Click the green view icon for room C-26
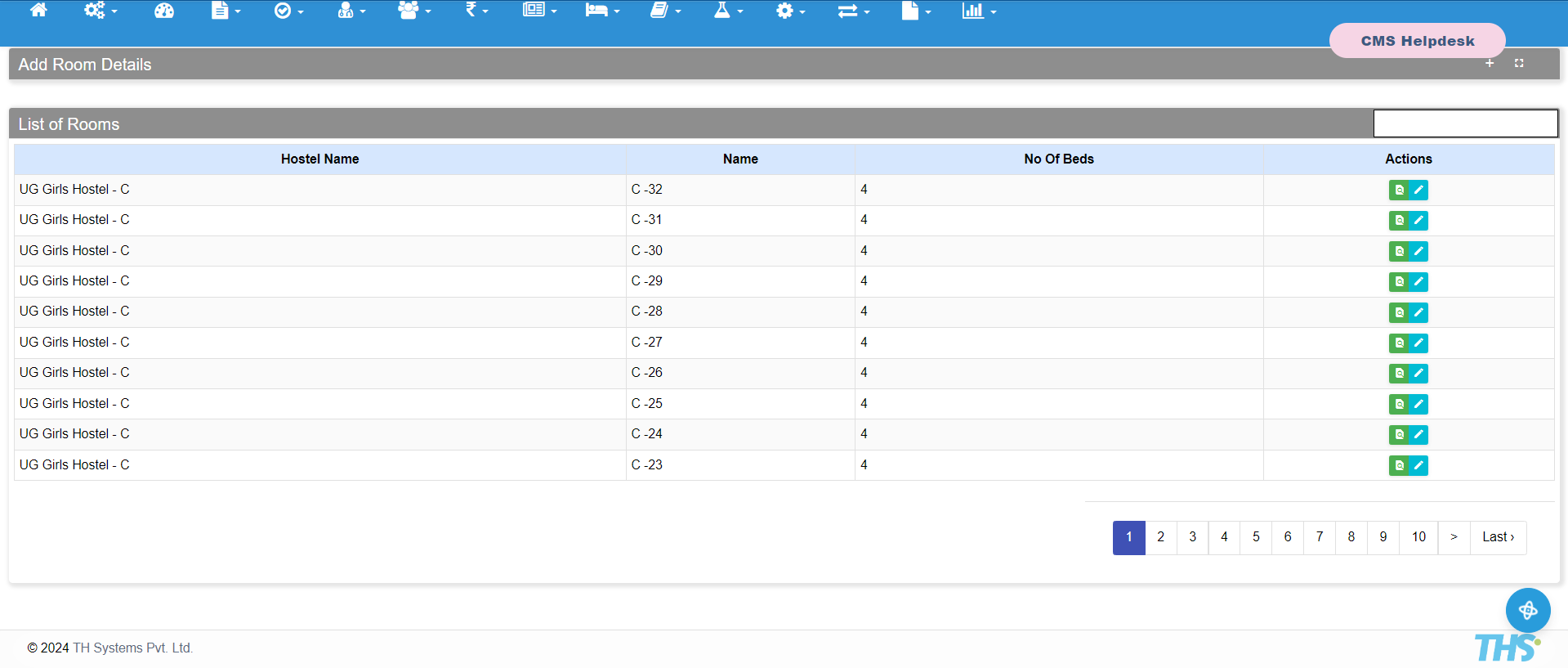The height and width of the screenshot is (668, 1568). click(1399, 374)
